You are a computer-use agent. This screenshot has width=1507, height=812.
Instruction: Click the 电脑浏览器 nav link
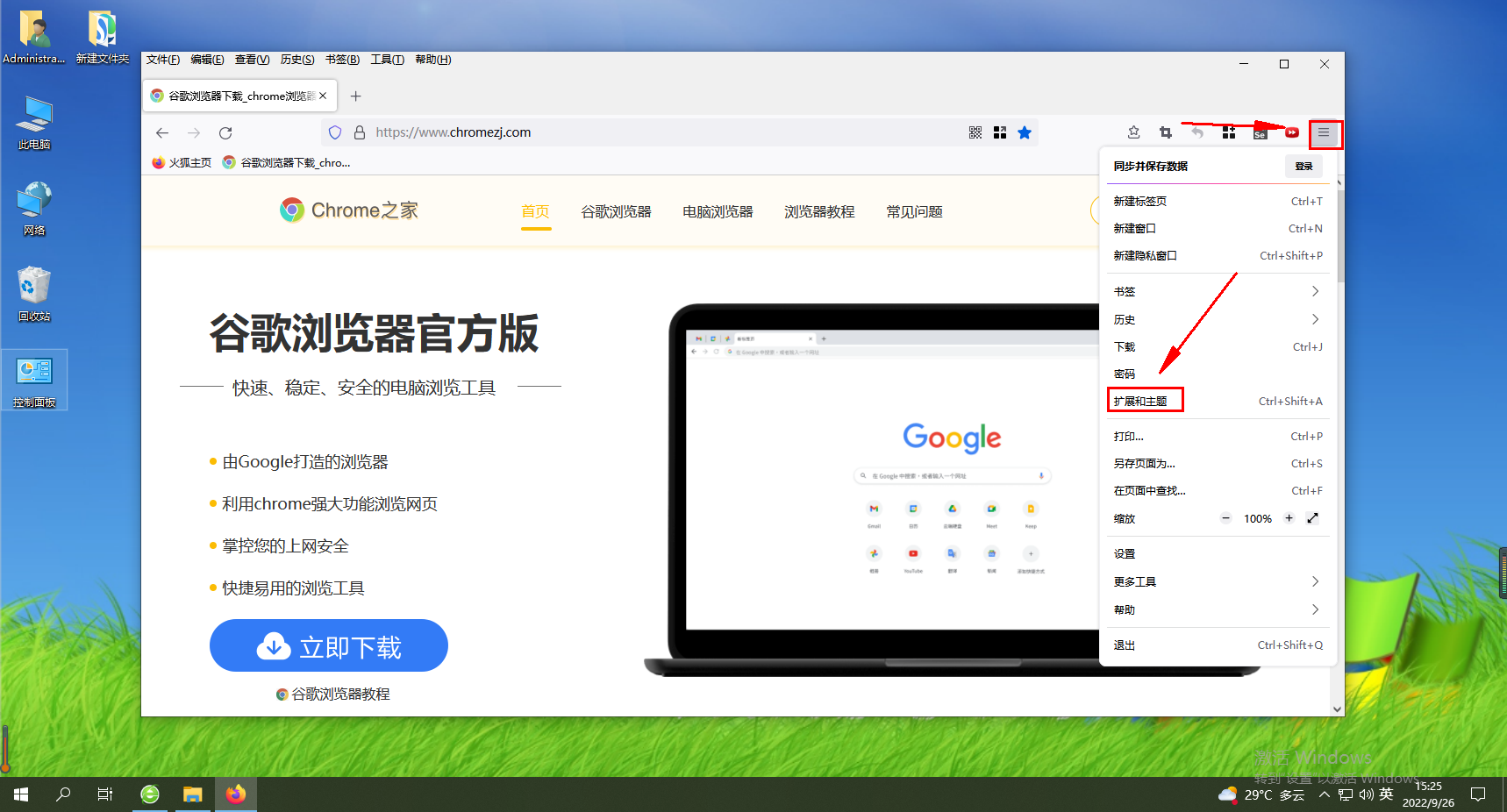coord(718,211)
